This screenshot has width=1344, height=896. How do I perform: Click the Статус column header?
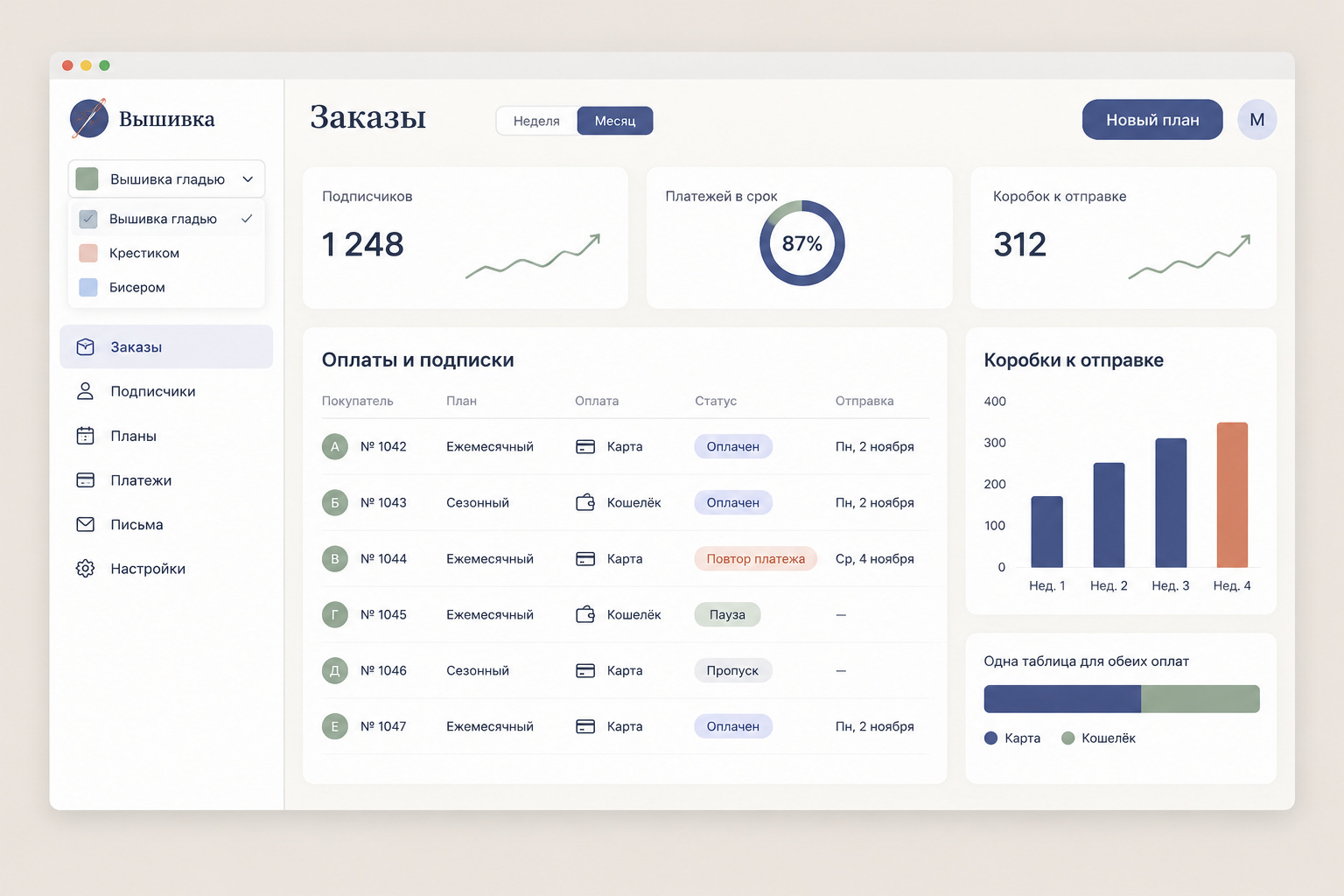(716, 401)
